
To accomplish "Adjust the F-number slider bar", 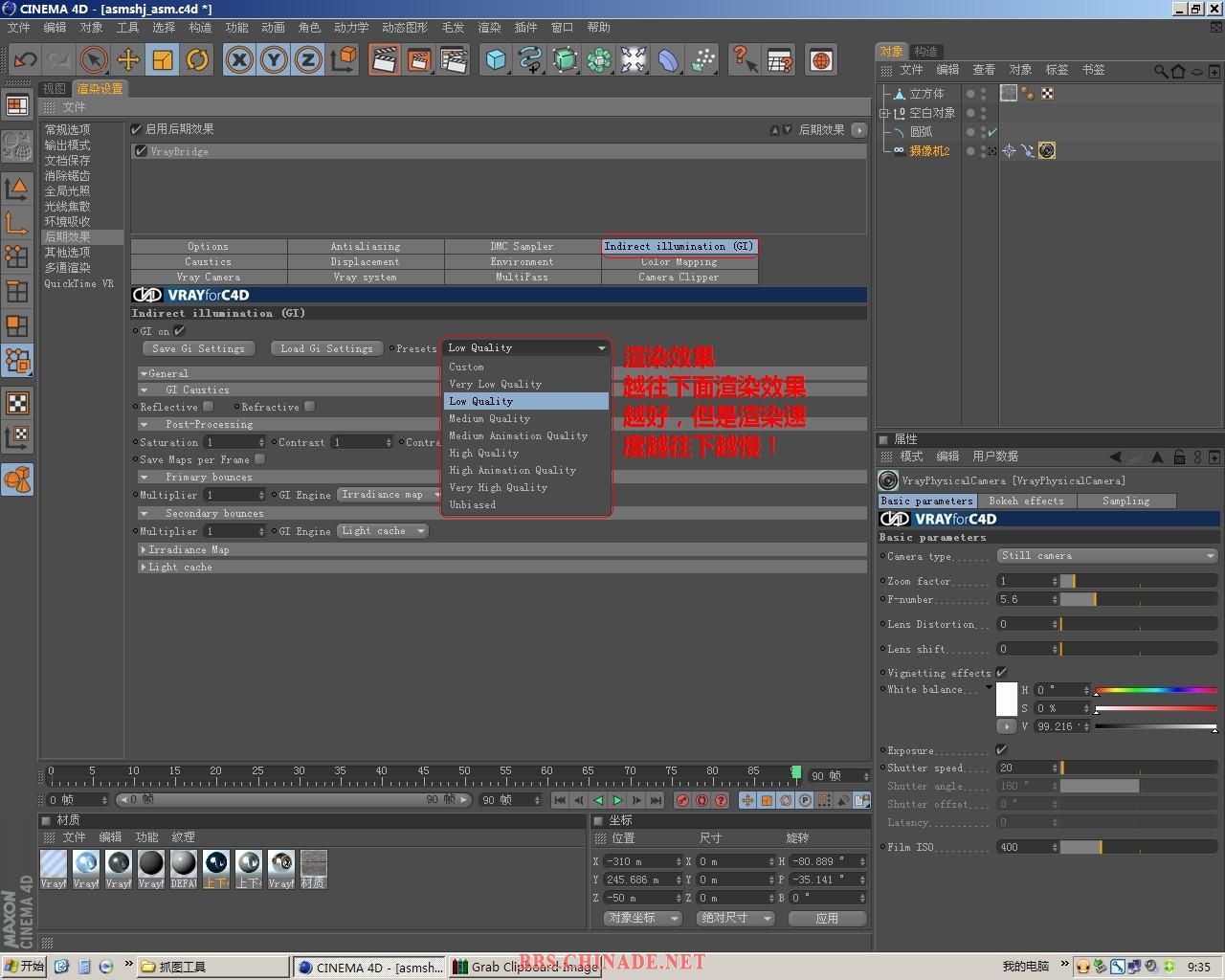I will (1139, 599).
